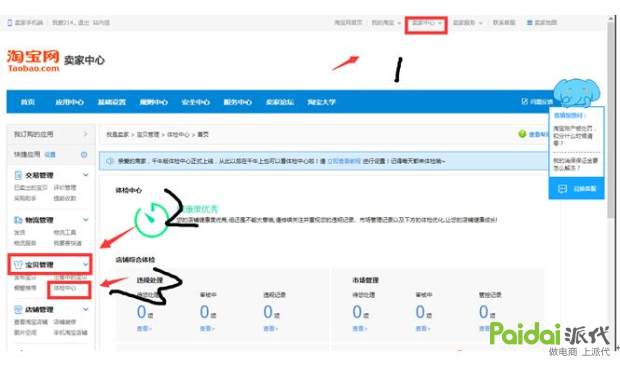Screen dimensions: 620x366
Task: Click 已卖出的宝贝 link under 交易管理
Action: [x=30, y=188]
